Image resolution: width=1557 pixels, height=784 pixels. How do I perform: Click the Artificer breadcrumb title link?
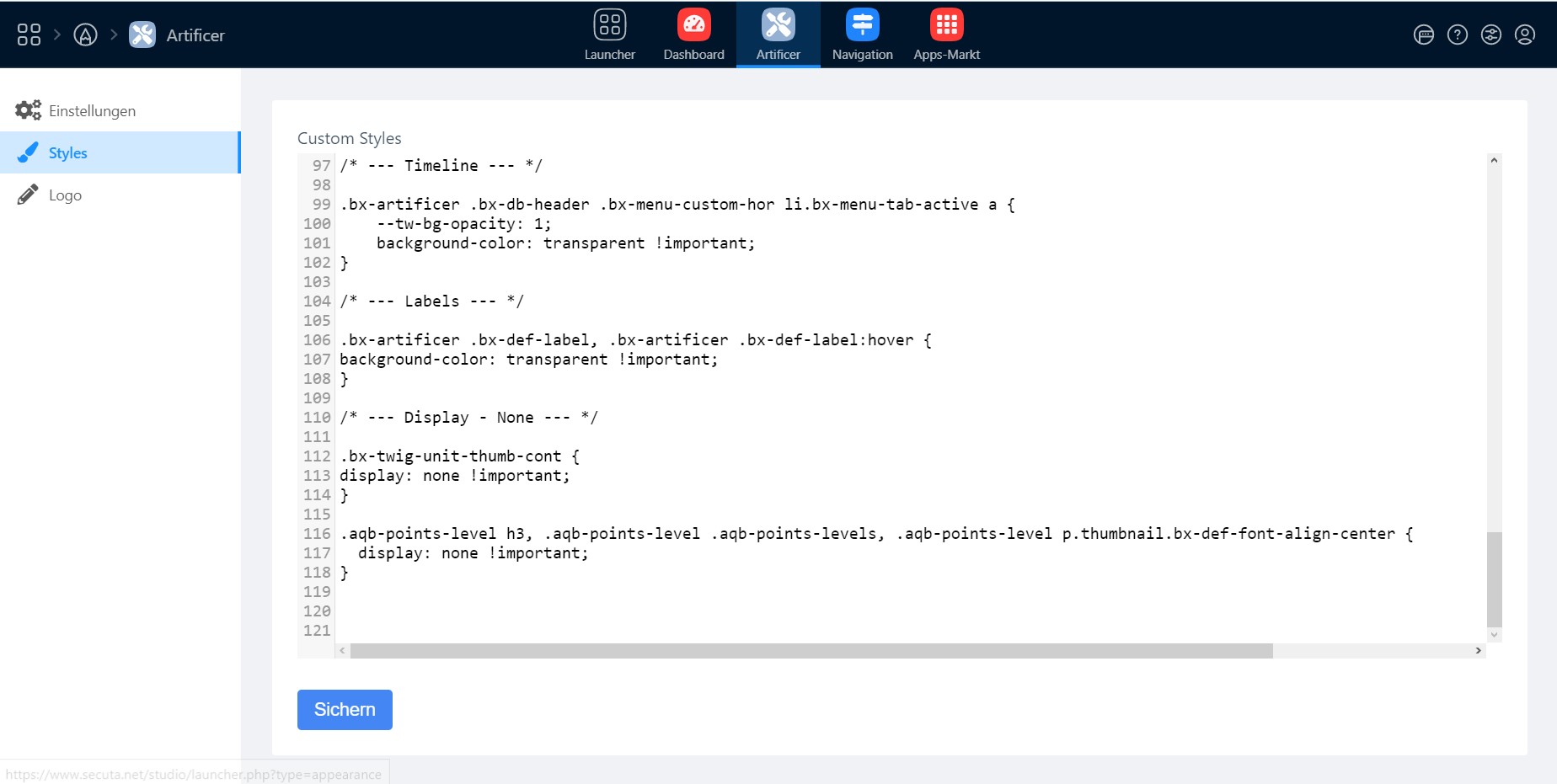tap(195, 35)
